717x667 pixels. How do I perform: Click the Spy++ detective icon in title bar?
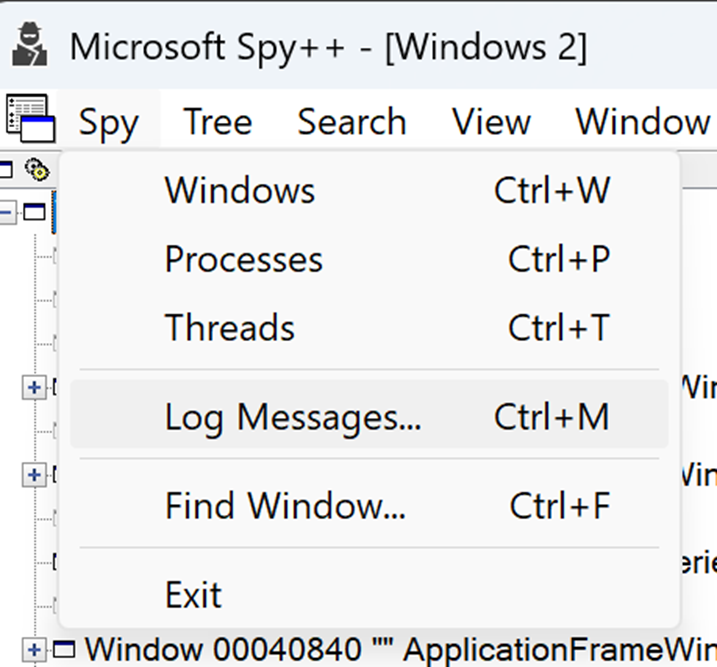pos(32,45)
